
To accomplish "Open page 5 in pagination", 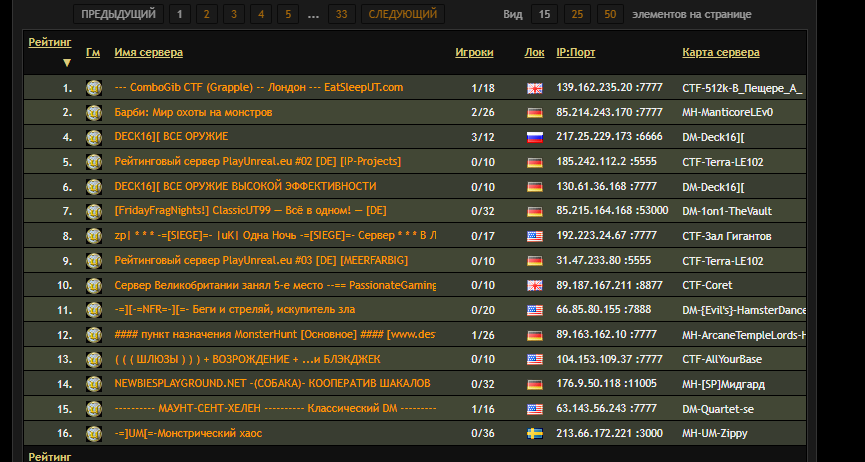I will (x=288, y=14).
